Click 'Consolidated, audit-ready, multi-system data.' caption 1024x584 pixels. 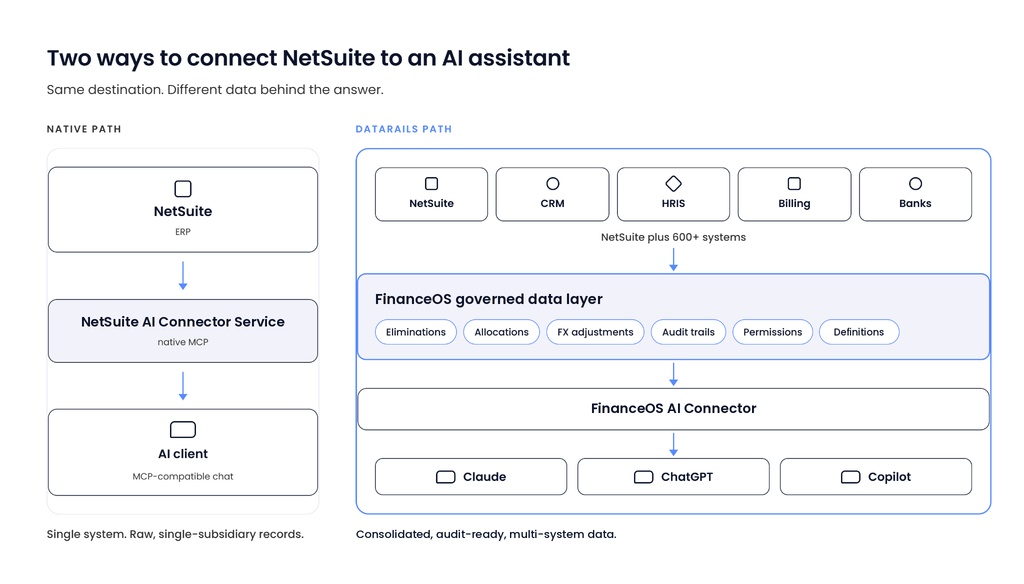[486, 534]
